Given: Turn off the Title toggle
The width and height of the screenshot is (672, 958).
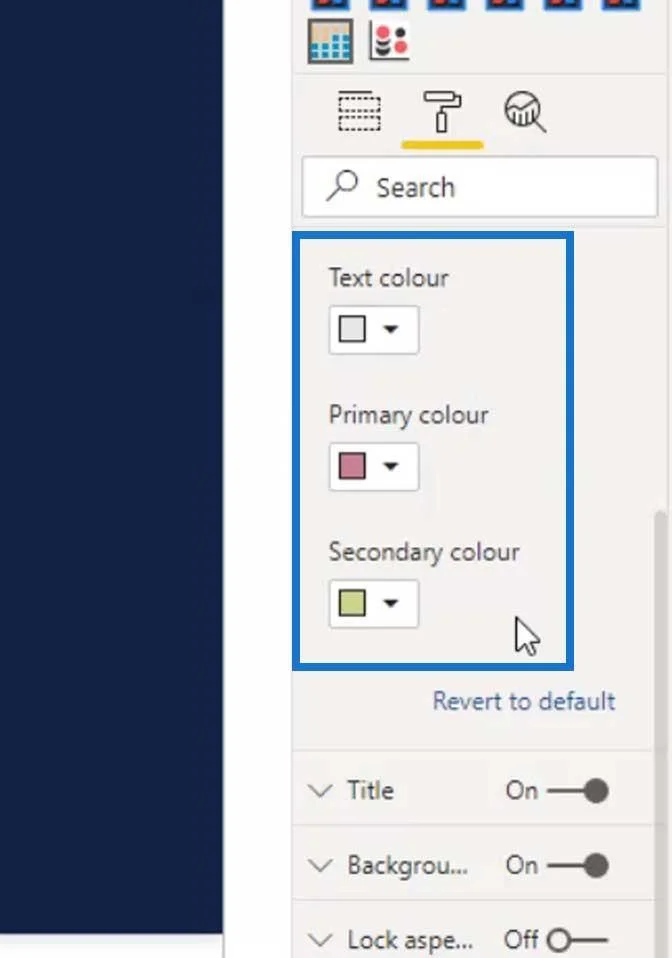Looking at the screenshot, I should 578,791.
